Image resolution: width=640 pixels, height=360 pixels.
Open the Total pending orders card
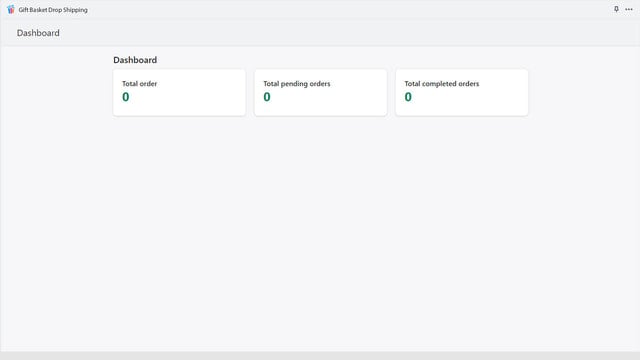pyautogui.click(x=320, y=92)
